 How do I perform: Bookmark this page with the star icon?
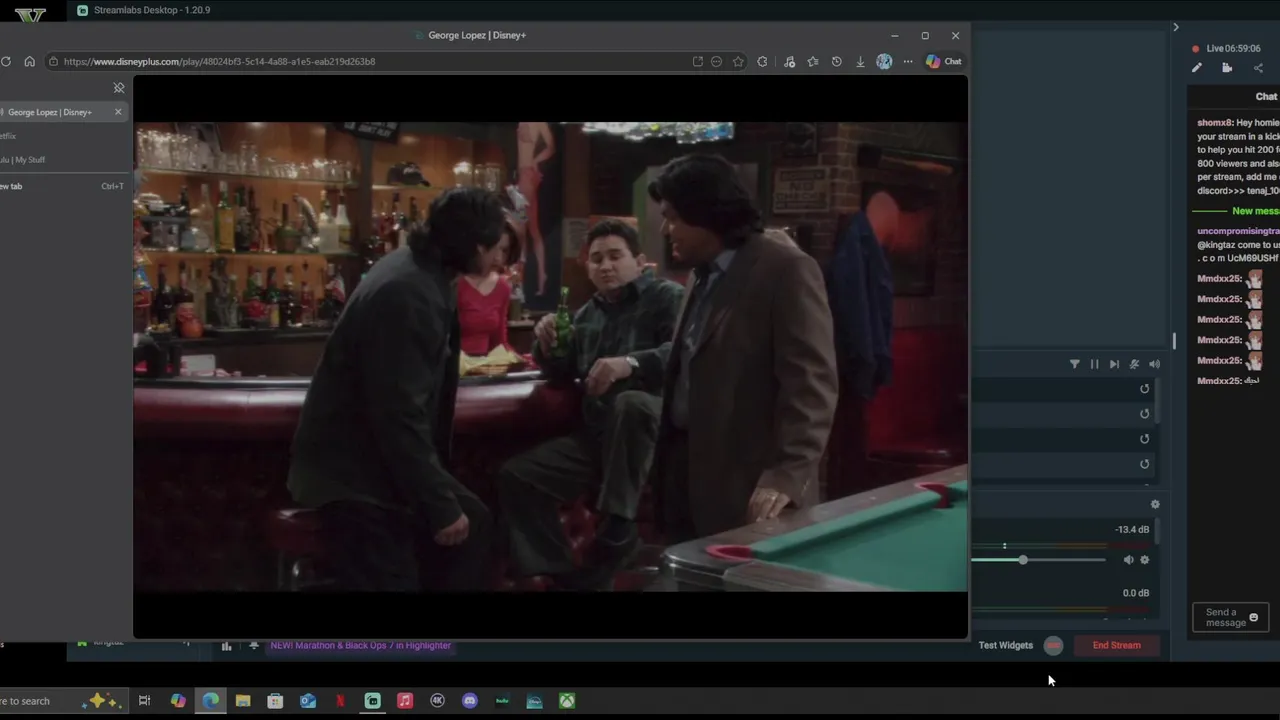[x=738, y=61]
